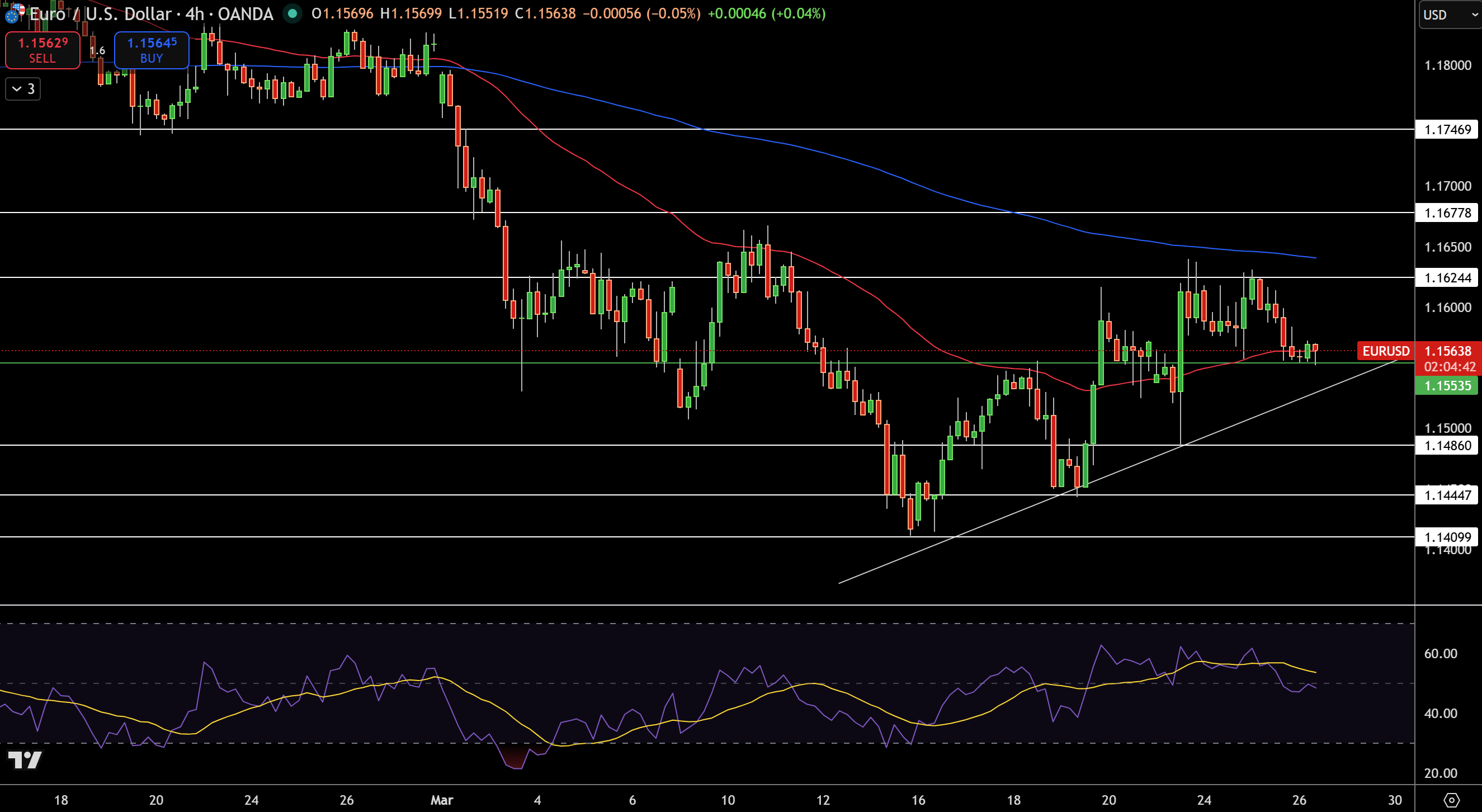Click the current price 1.15638 label
The width and height of the screenshot is (1482, 812).
pyautogui.click(x=1447, y=351)
